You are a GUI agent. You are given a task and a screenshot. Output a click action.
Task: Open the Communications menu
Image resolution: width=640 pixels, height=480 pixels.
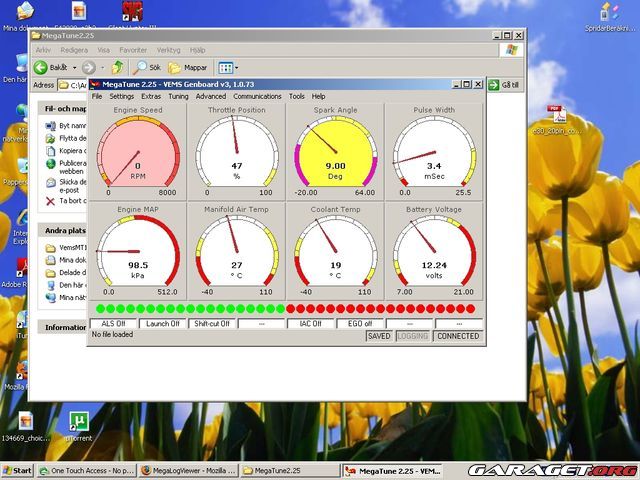(257, 96)
